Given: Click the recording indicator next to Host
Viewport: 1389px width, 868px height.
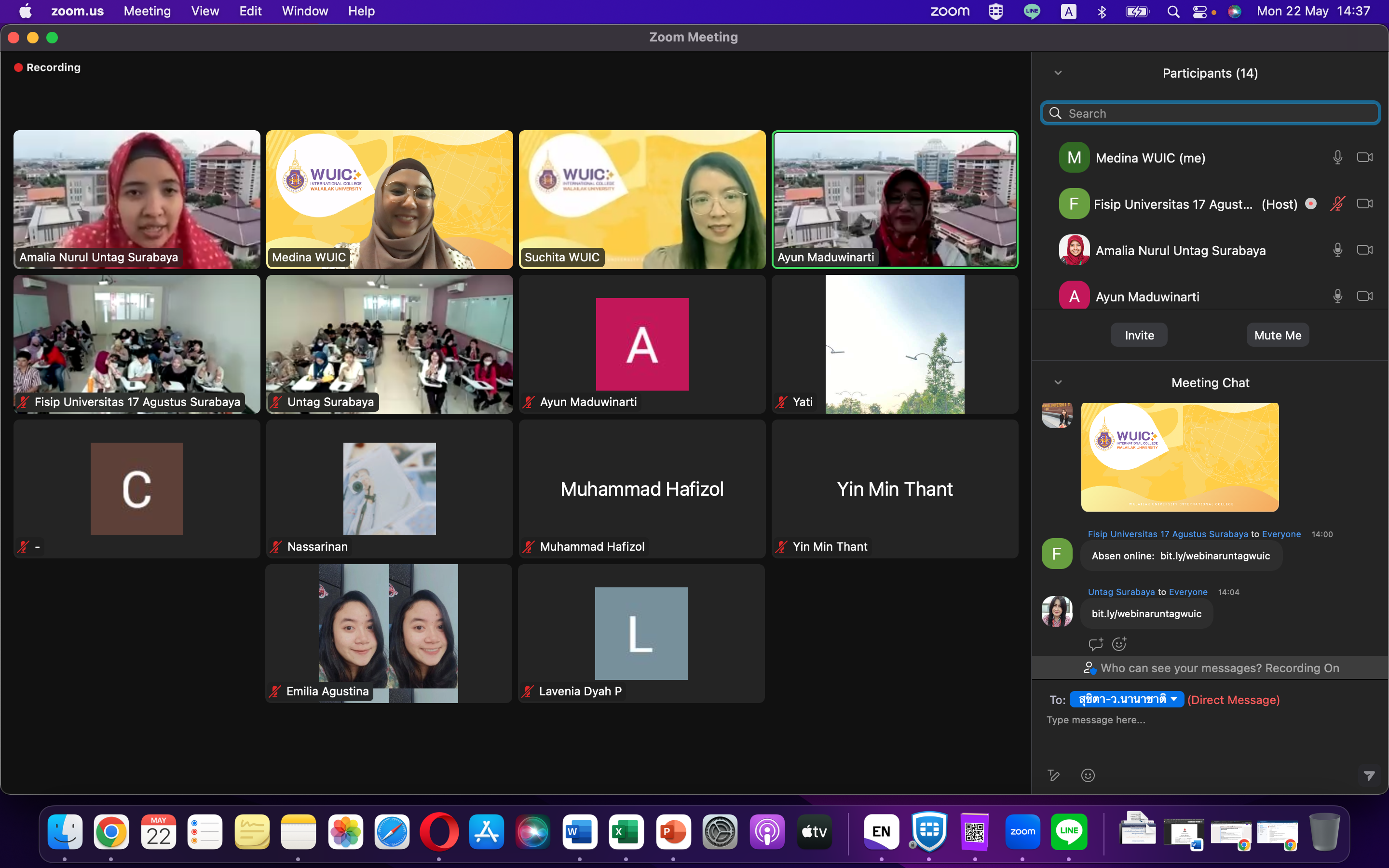Looking at the screenshot, I should click(1311, 204).
